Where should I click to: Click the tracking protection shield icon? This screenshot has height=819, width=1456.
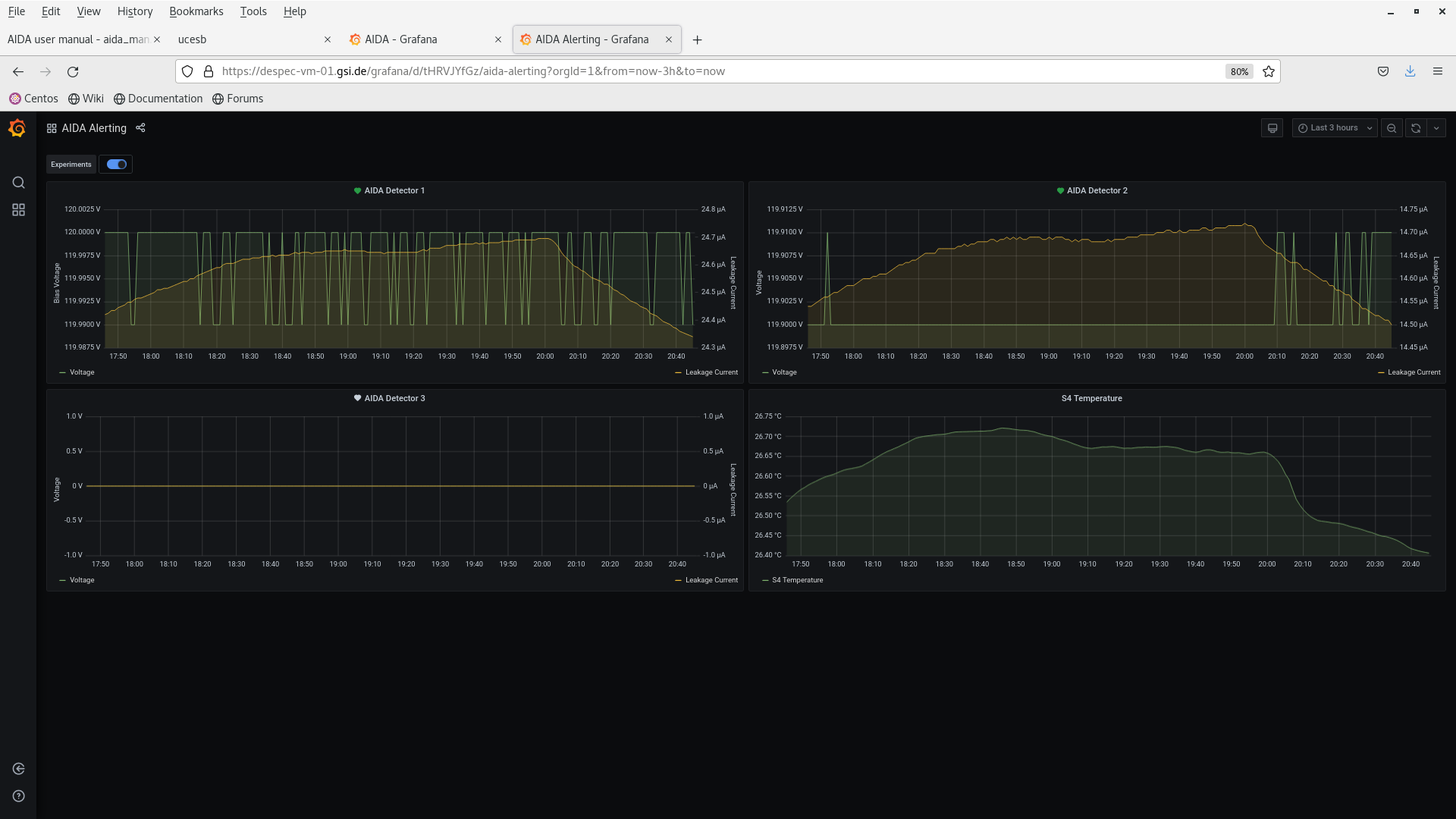(x=187, y=71)
